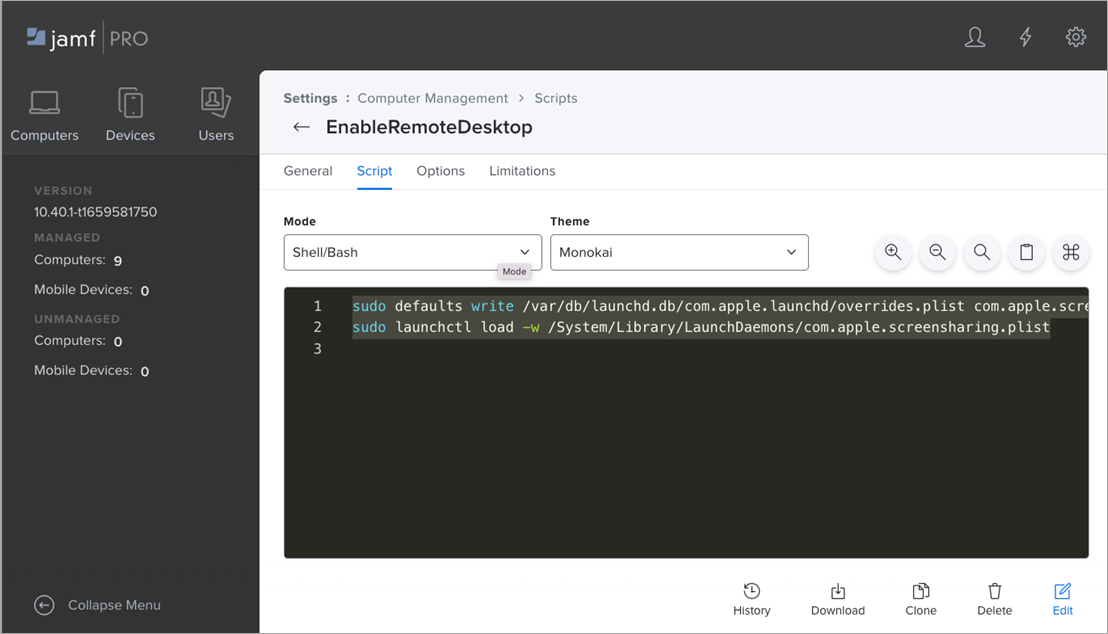The width and height of the screenshot is (1108, 634).
Task: Switch to the Limitations tab
Action: [x=522, y=171]
